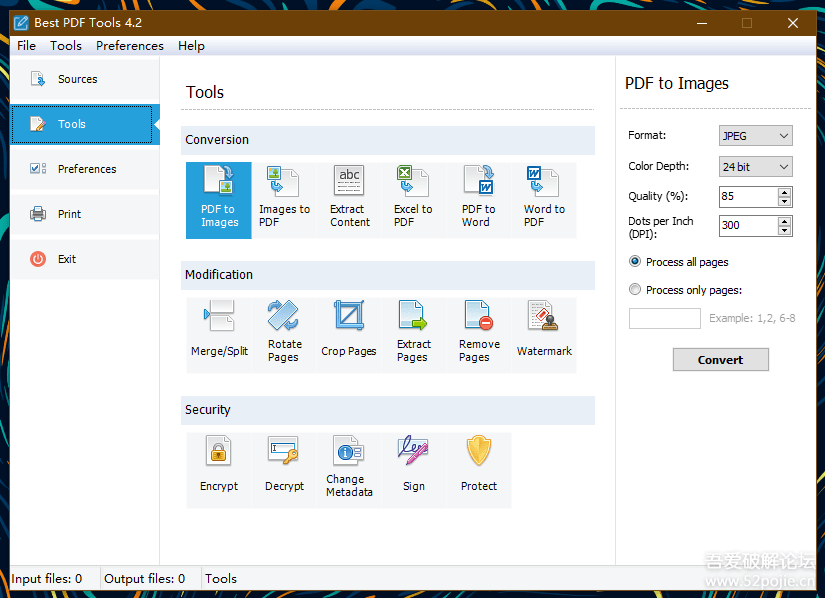
Task: Open the Extract Content tool
Action: coord(349,200)
